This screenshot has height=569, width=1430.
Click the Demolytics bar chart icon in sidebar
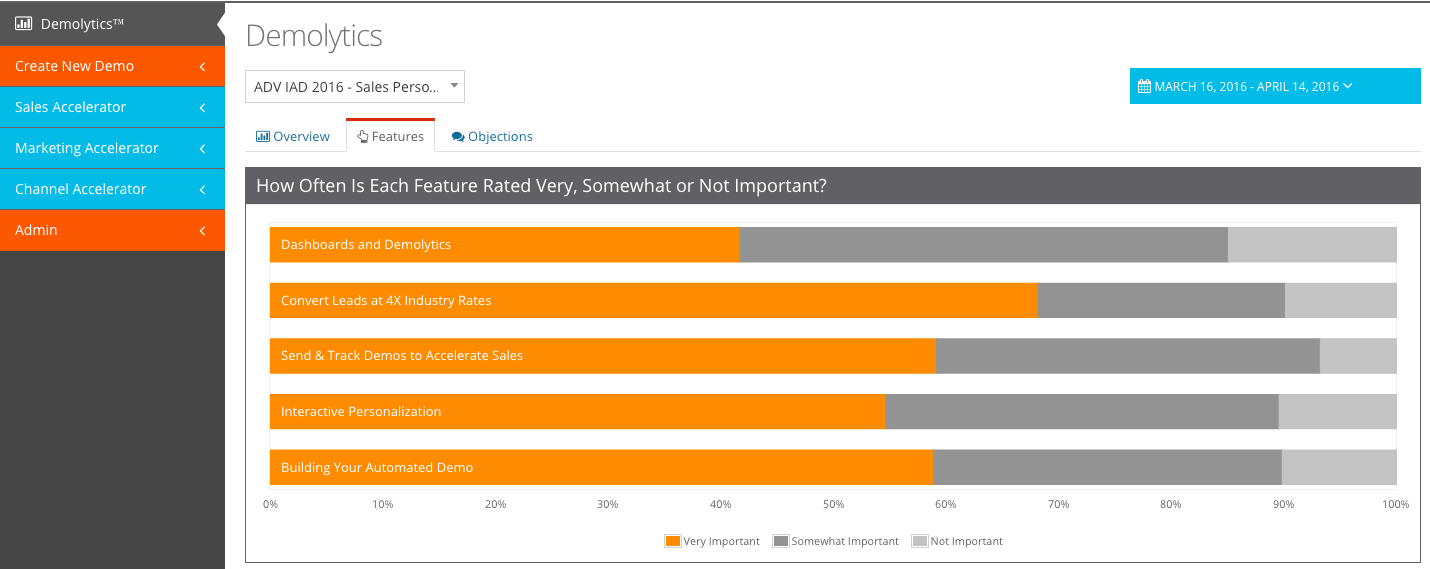(x=23, y=23)
